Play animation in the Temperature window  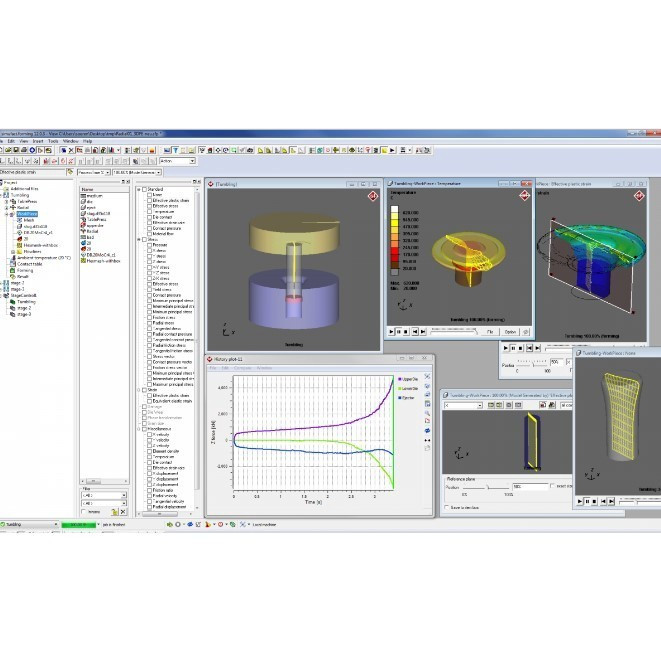(391, 332)
